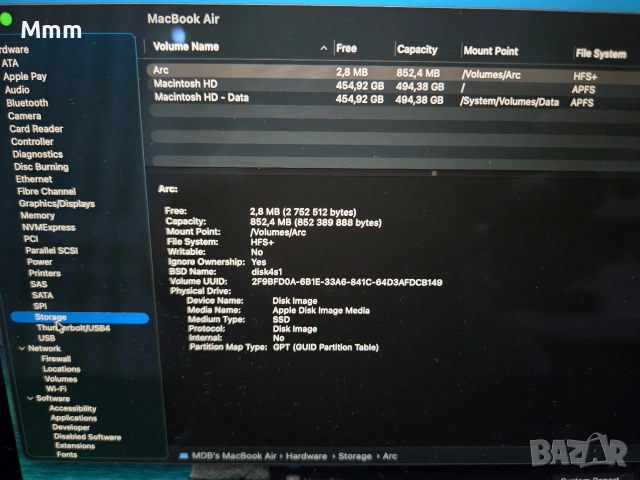640x480 pixels.
Task: Collapse the Software section chevron
Action: 30,398
